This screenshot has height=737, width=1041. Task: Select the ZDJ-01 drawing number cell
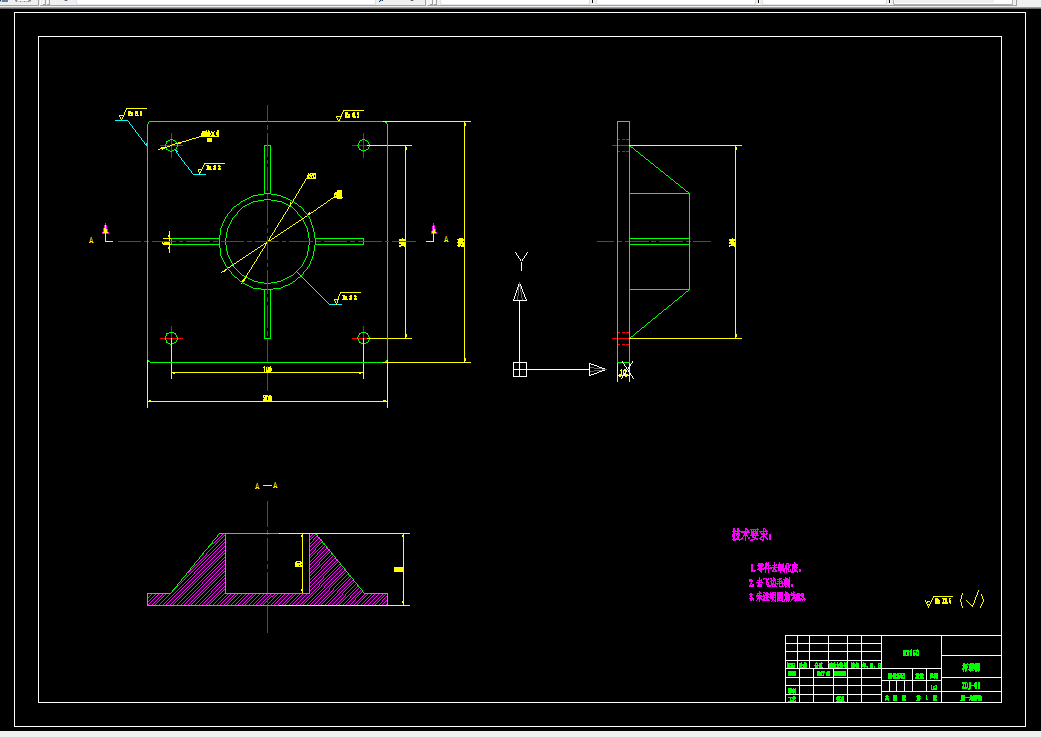pyautogui.click(x=971, y=685)
